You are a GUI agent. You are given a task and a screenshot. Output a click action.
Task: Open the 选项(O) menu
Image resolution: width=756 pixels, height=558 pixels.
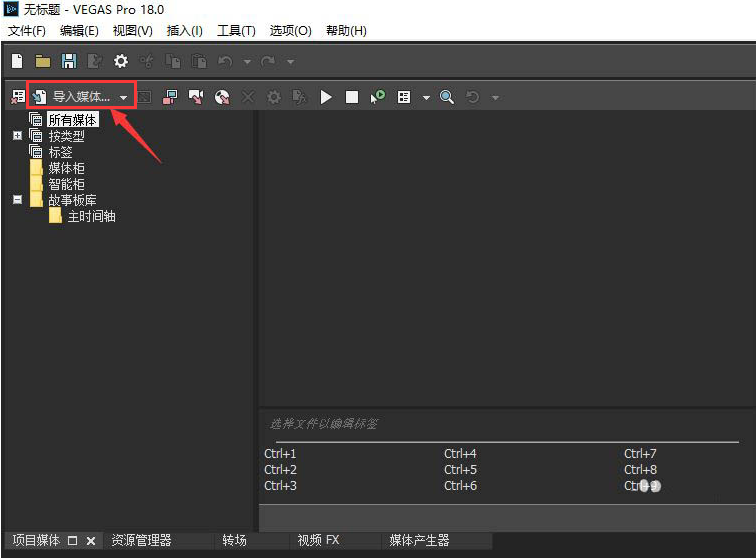[x=291, y=31]
